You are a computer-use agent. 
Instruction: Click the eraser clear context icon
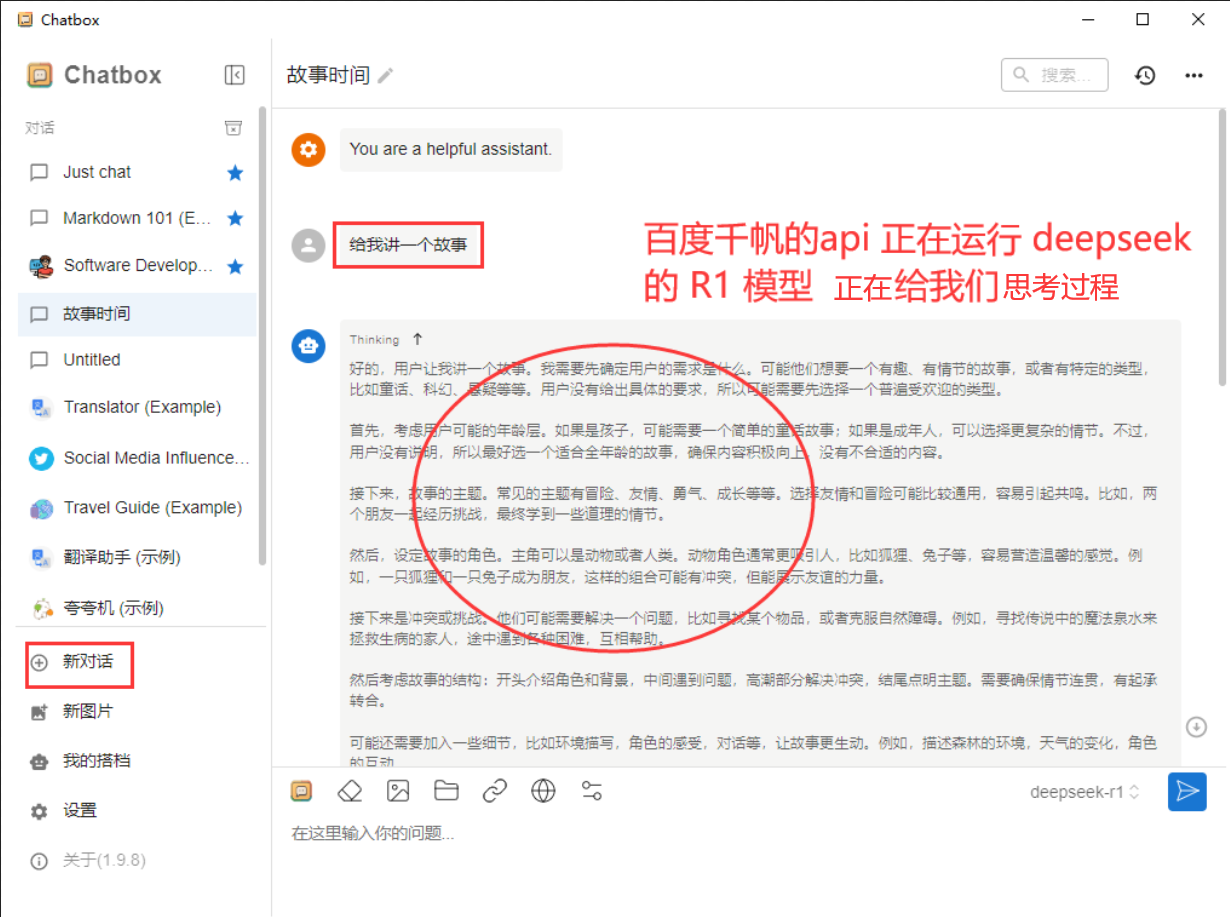click(x=349, y=792)
